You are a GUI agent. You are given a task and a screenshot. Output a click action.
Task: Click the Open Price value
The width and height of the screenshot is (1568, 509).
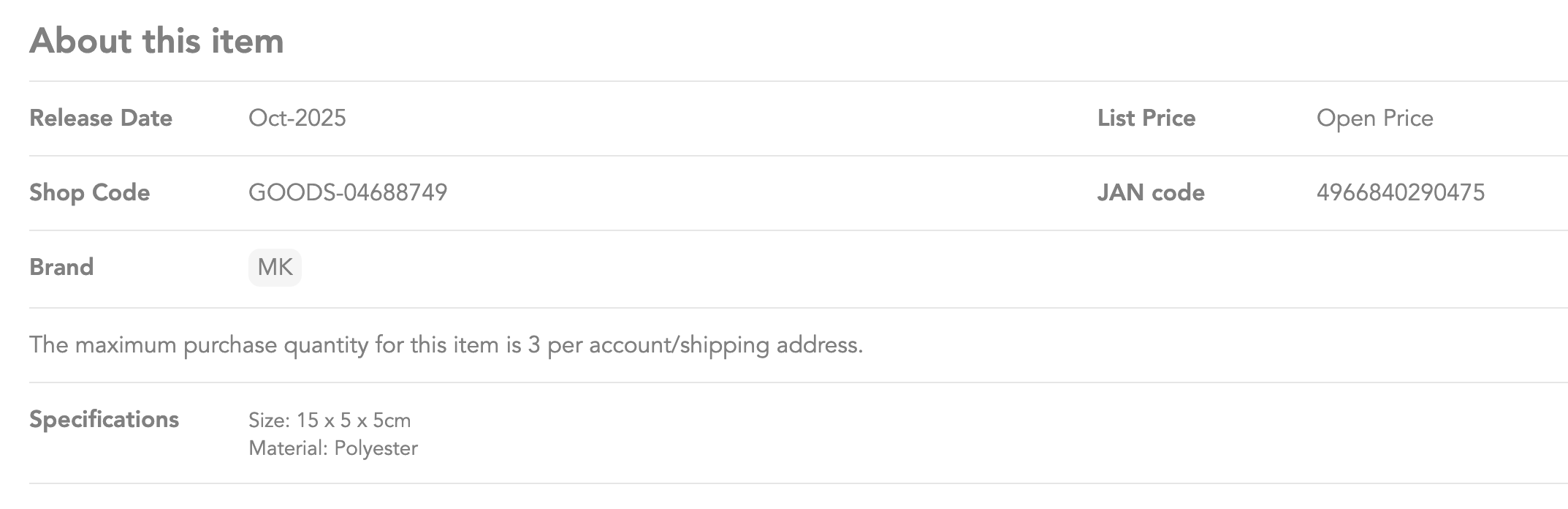[1374, 118]
